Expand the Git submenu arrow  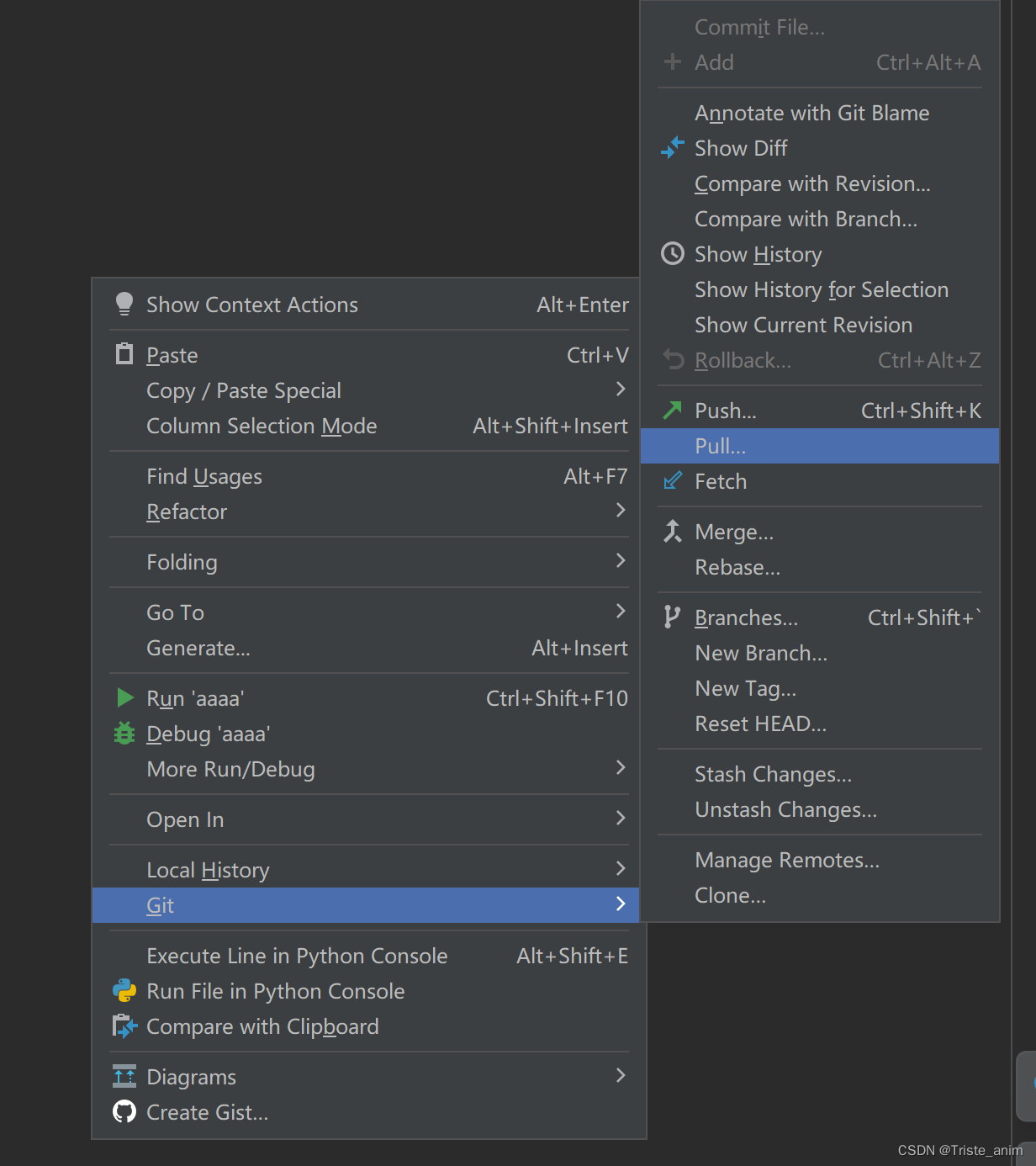pos(621,904)
